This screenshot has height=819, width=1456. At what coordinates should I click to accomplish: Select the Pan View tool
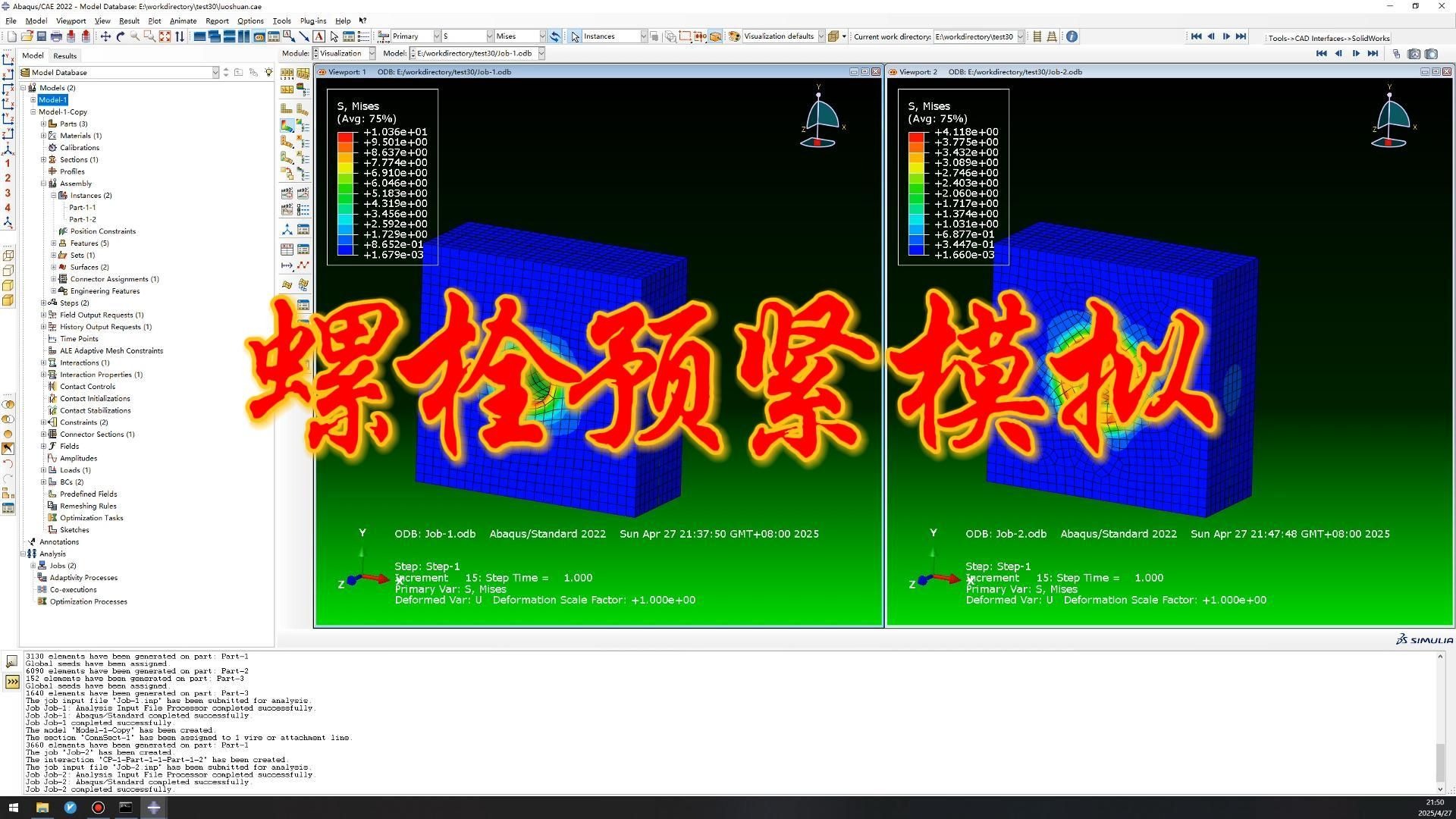105,36
